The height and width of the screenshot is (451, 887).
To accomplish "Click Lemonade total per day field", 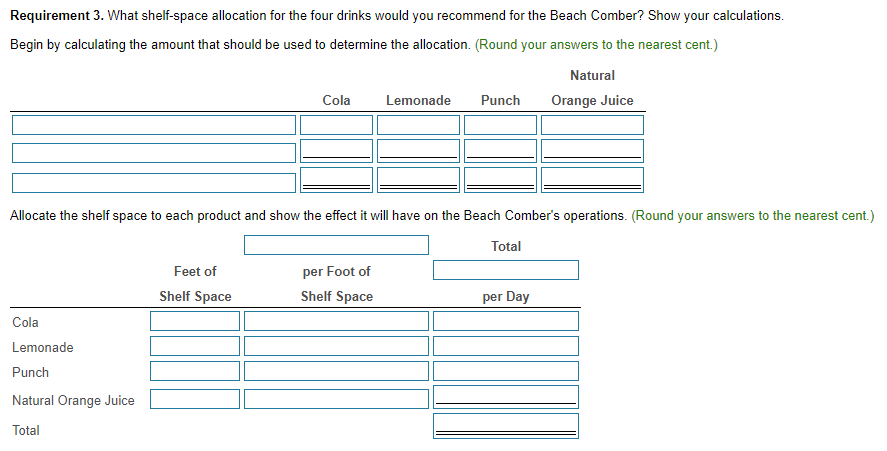I will pyautogui.click(x=506, y=346).
